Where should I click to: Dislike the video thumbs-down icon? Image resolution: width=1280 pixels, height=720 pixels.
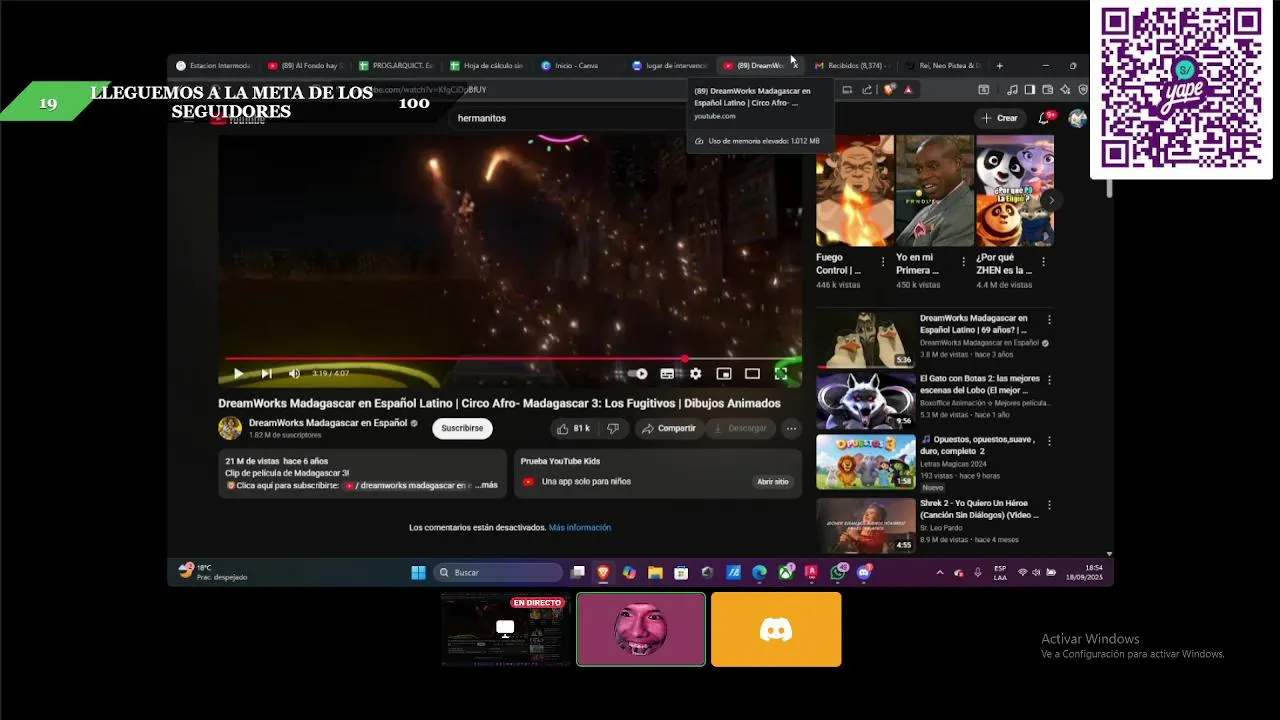click(613, 428)
